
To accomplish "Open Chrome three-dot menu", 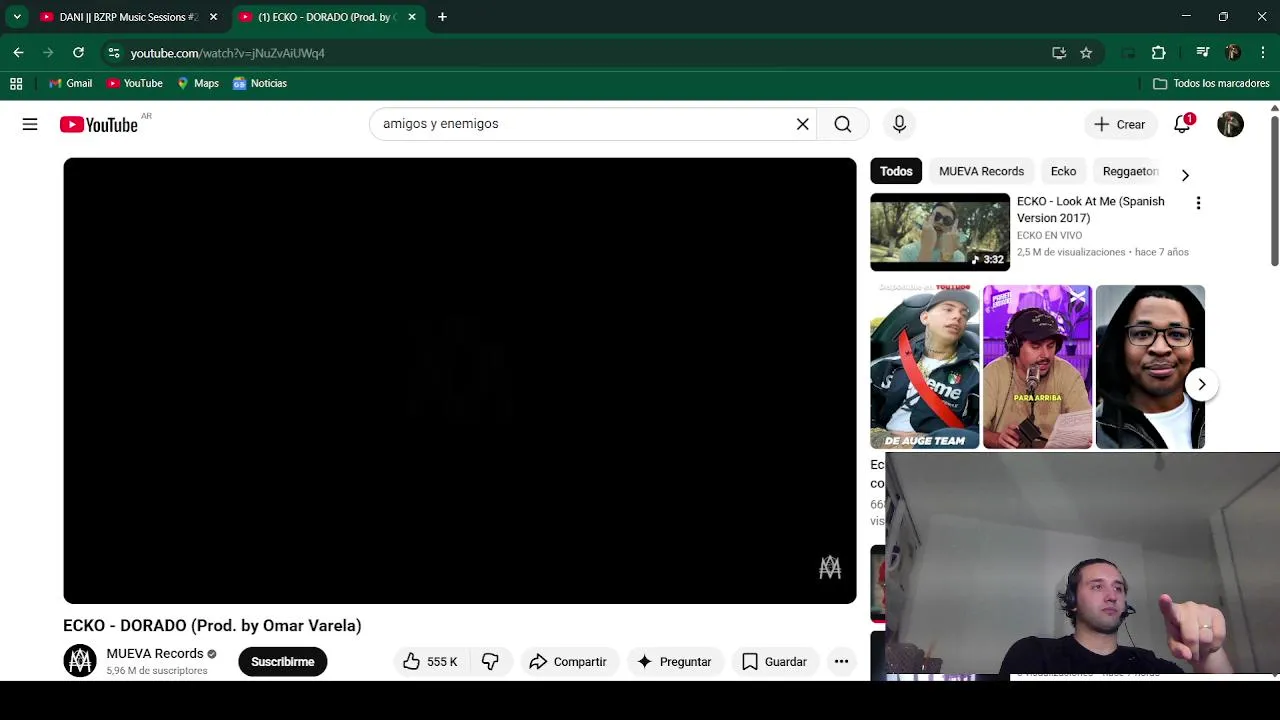I will click(x=1263, y=53).
